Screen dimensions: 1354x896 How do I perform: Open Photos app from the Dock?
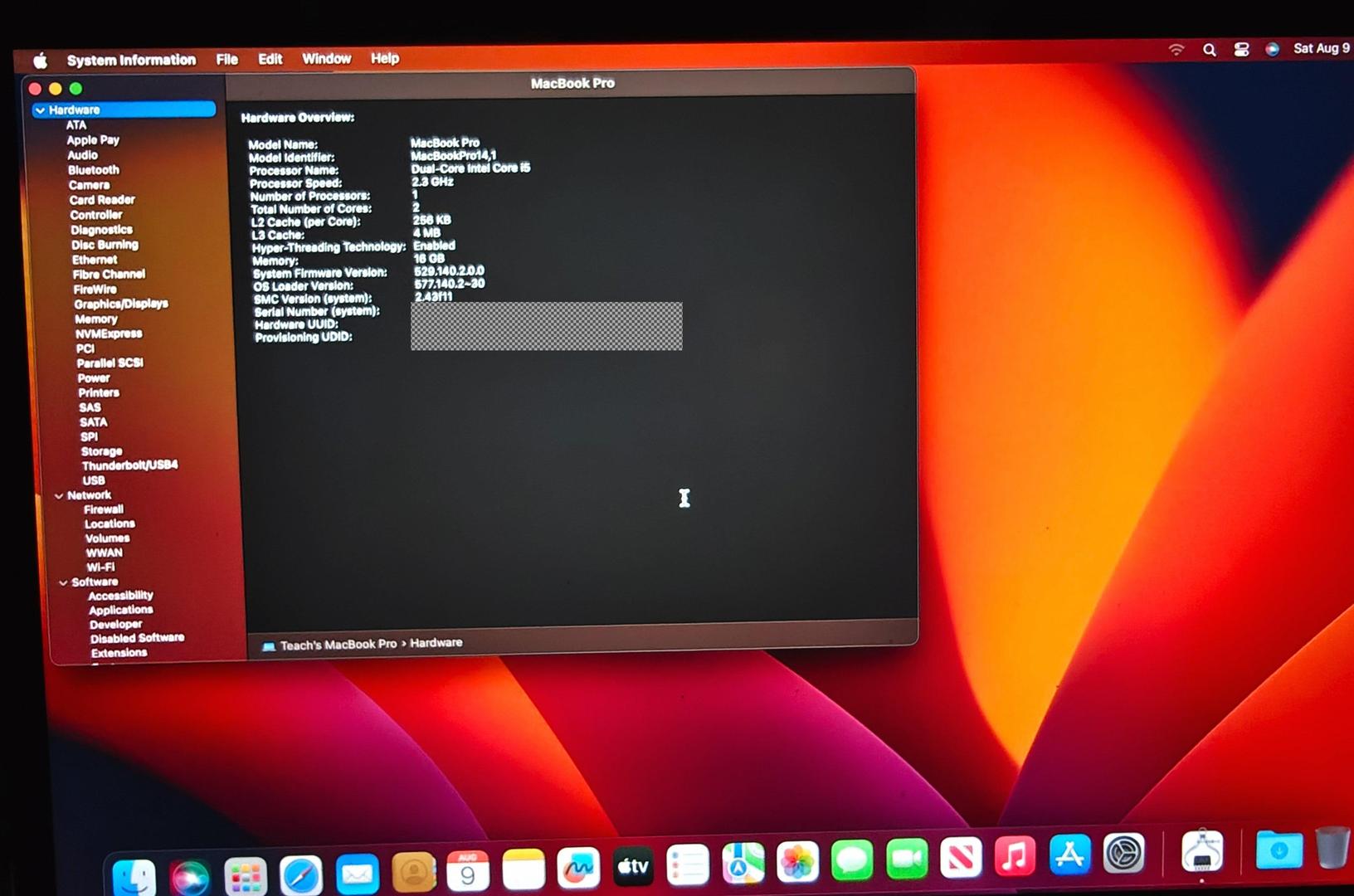[797, 861]
